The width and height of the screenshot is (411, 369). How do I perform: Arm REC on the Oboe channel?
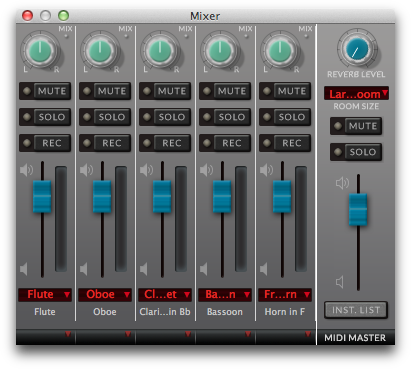[105, 143]
